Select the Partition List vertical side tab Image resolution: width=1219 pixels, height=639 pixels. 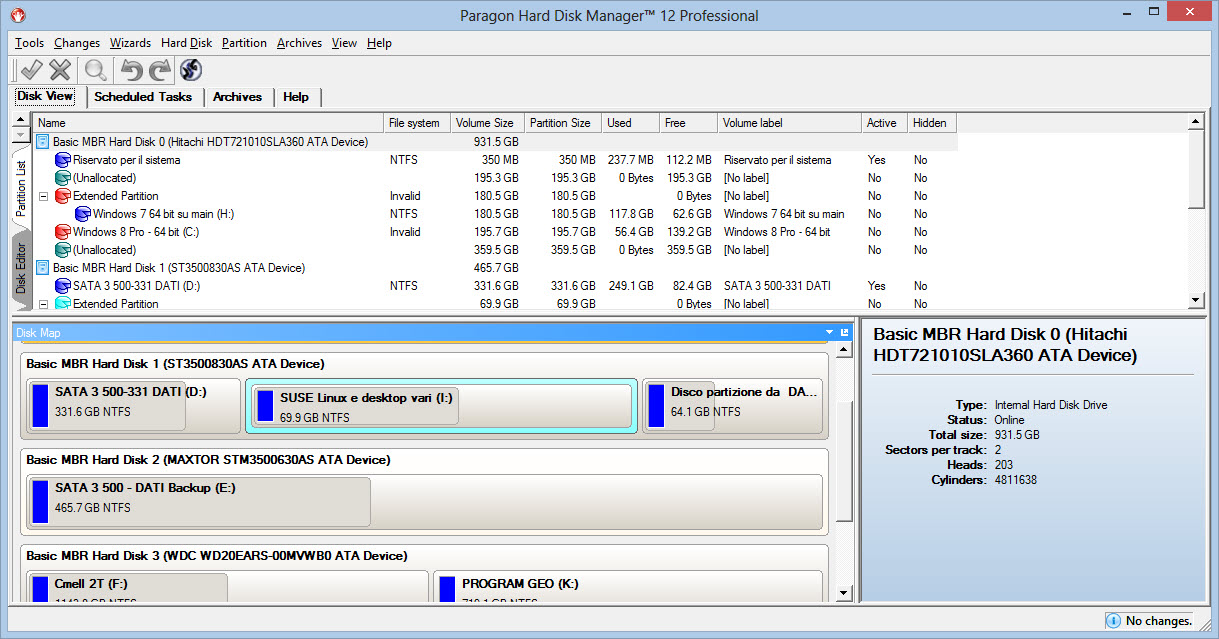pos(21,189)
